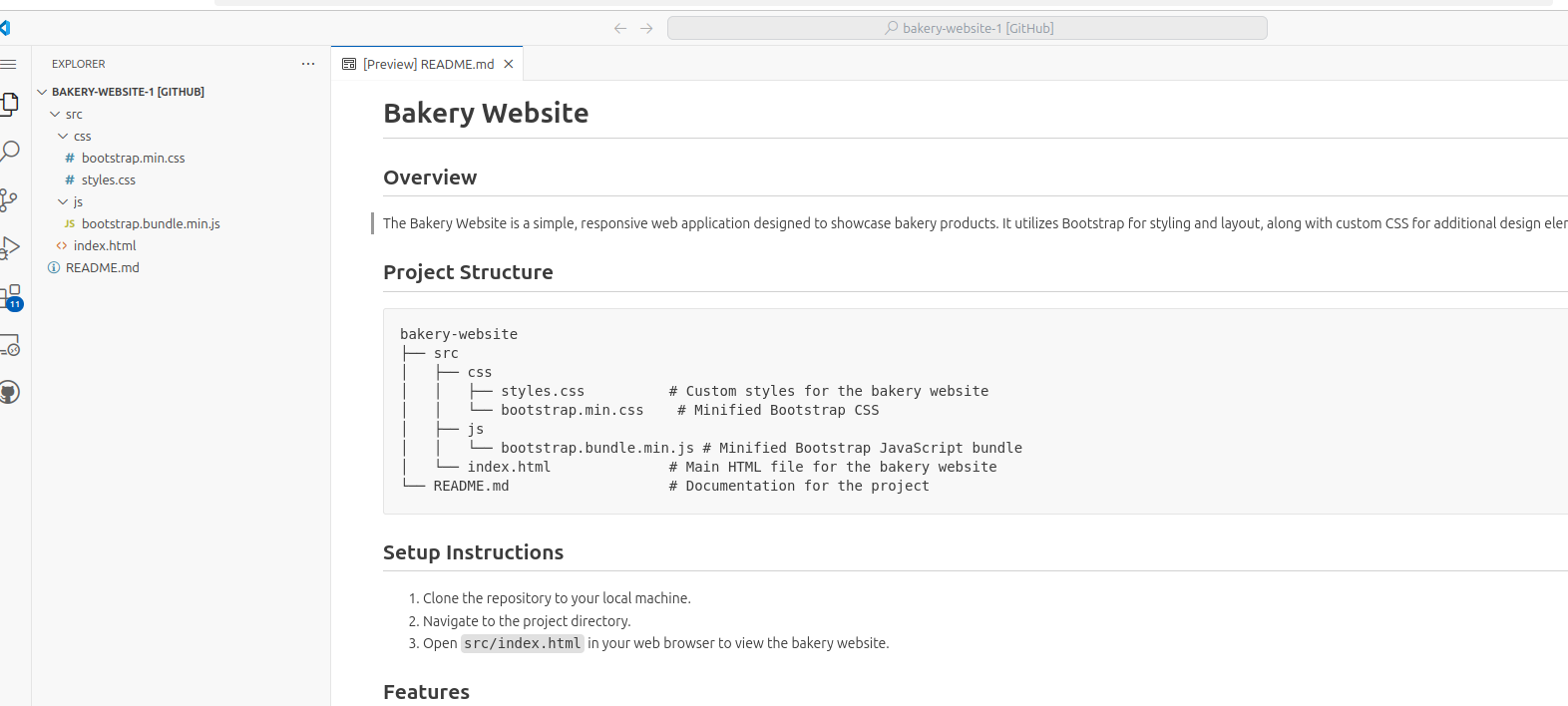Click the EXPLORER panel title
The image size is (1568, 706).
[79, 64]
